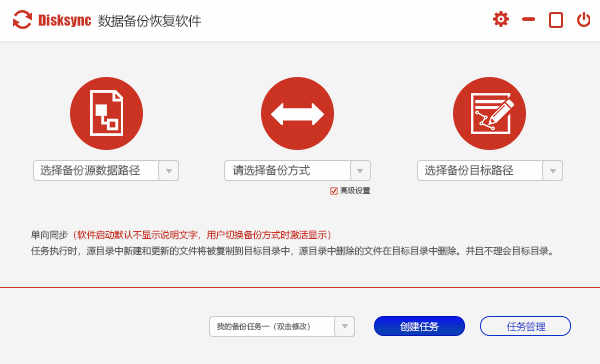Click the Disksync brand name text
The width and height of the screenshot is (600, 364).
point(65,20)
